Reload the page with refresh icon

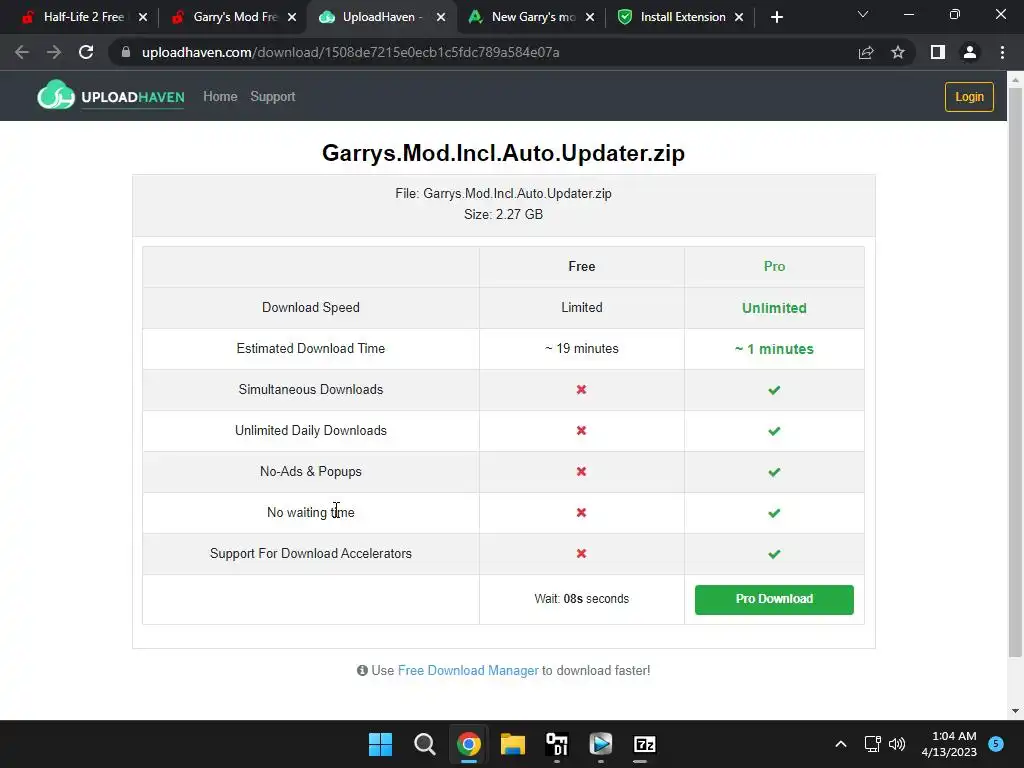[86, 52]
